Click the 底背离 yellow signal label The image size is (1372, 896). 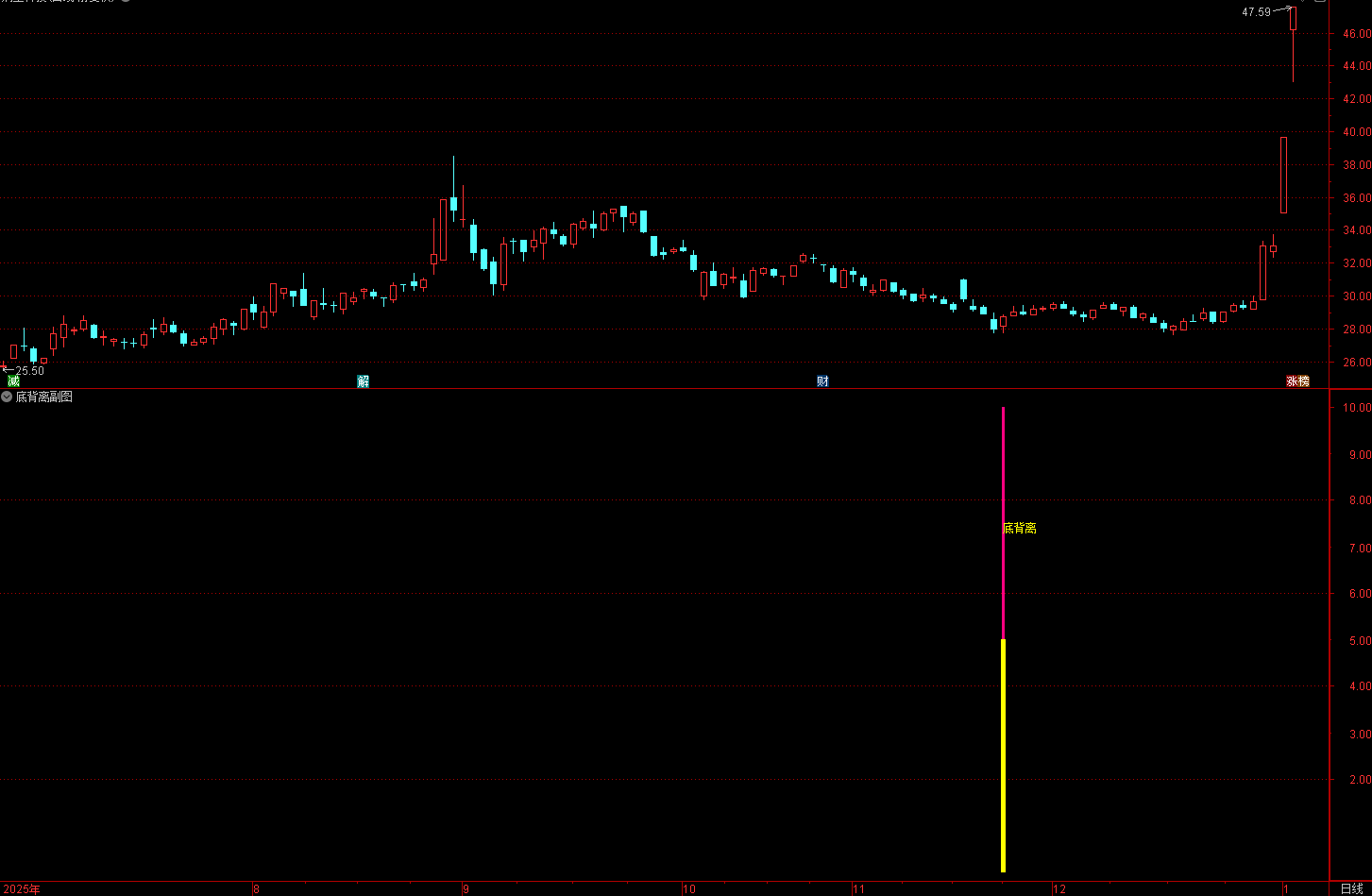[1019, 529]
